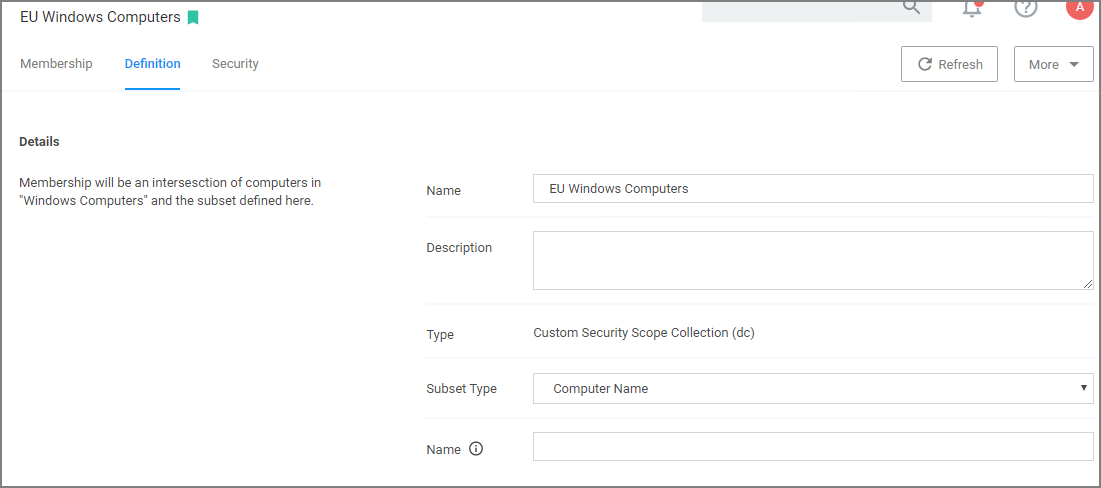Screen dimensions: 1101x488
Task: Click the 'EU Windows Computers' page title
Action: (100, 18)
